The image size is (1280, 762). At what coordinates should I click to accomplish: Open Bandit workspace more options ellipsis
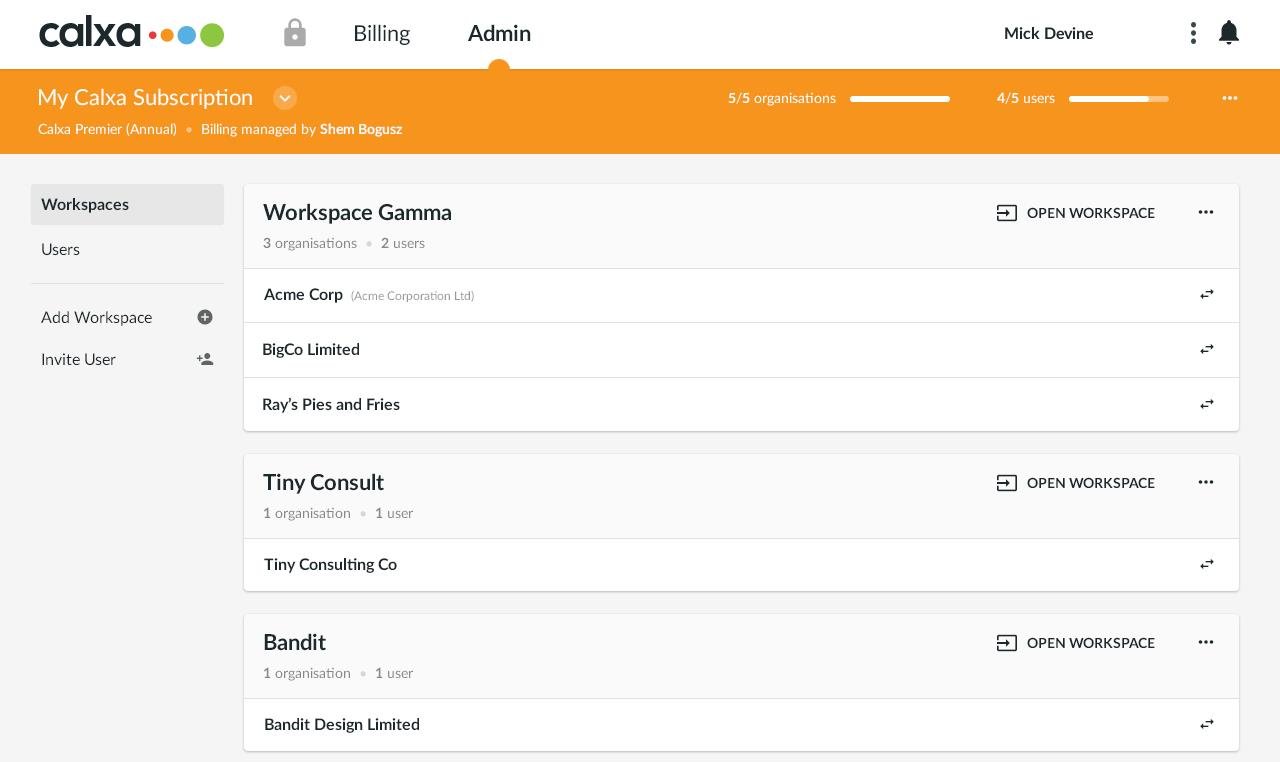click(1206, 642)
